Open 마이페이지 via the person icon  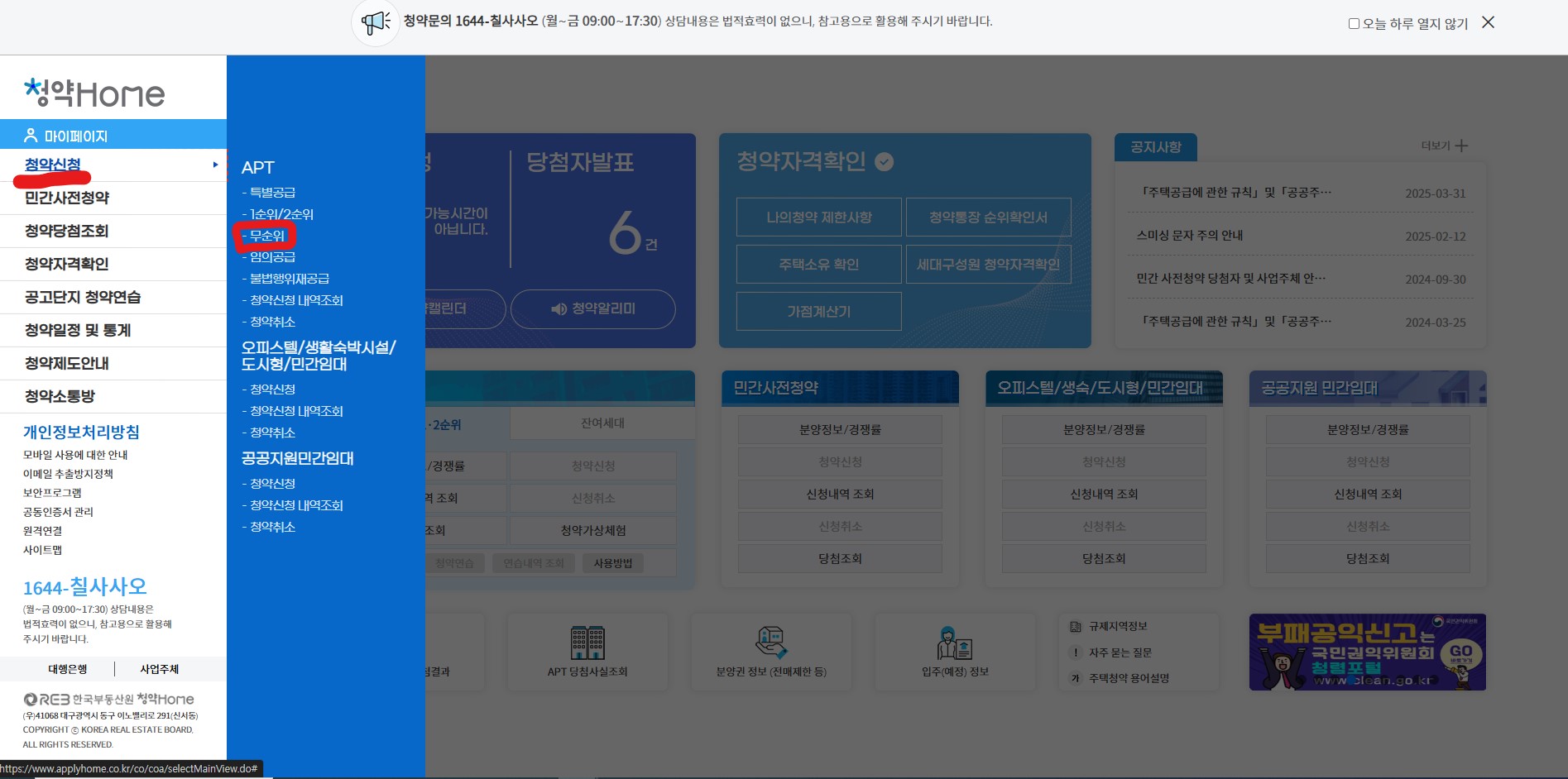point(31,134)
